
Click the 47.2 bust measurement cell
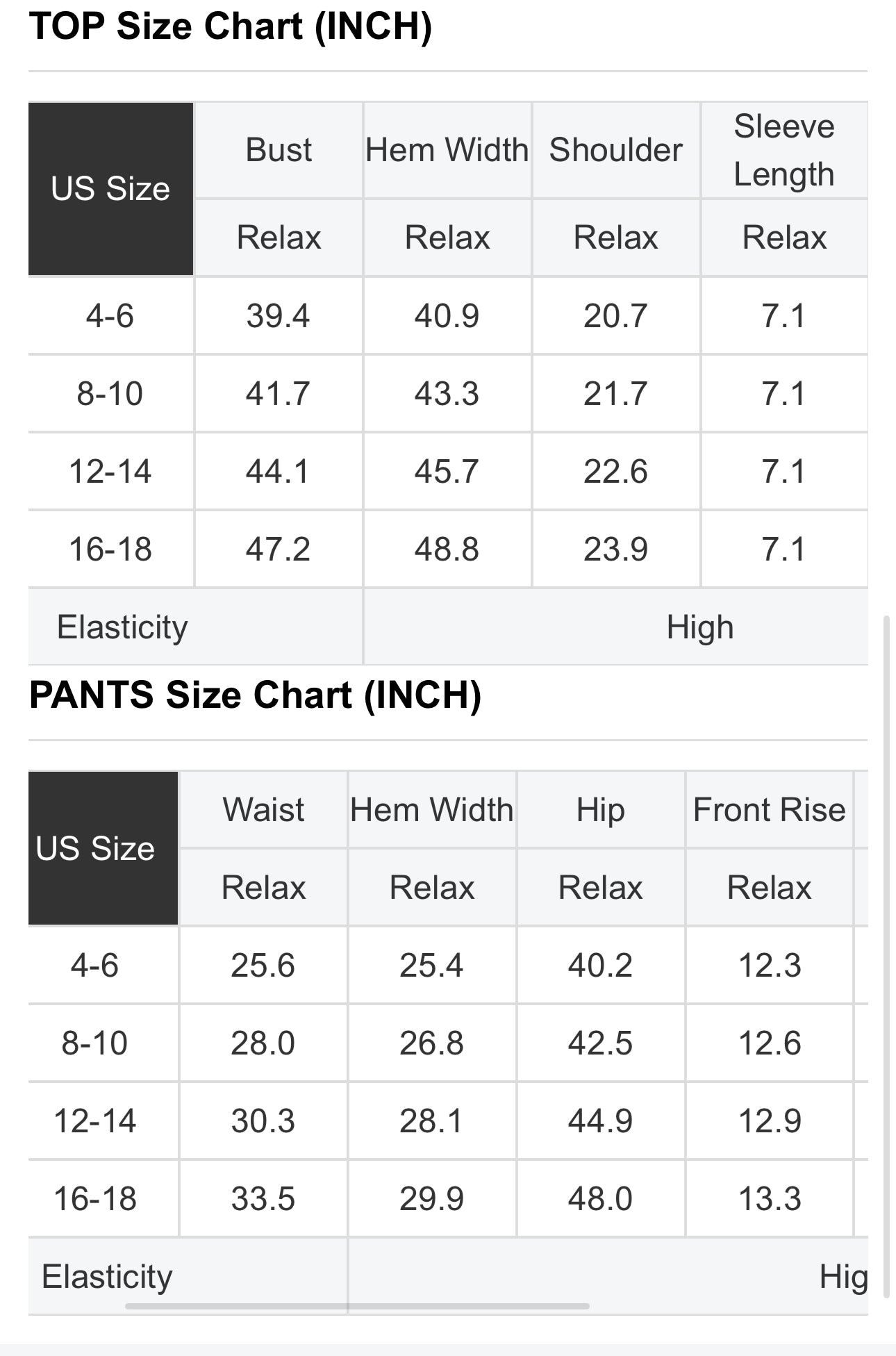(278, 549)
